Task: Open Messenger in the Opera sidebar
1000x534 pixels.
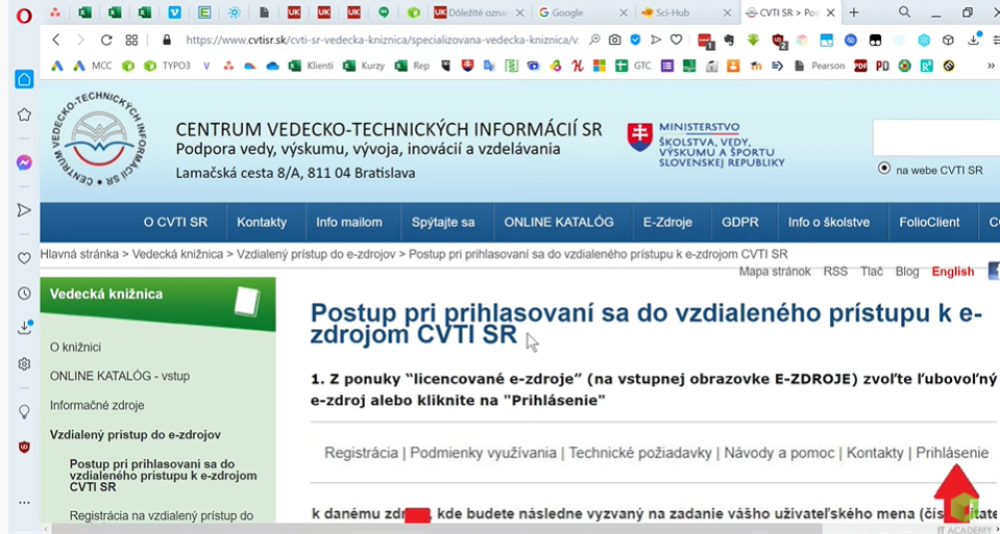Action: 24,162
